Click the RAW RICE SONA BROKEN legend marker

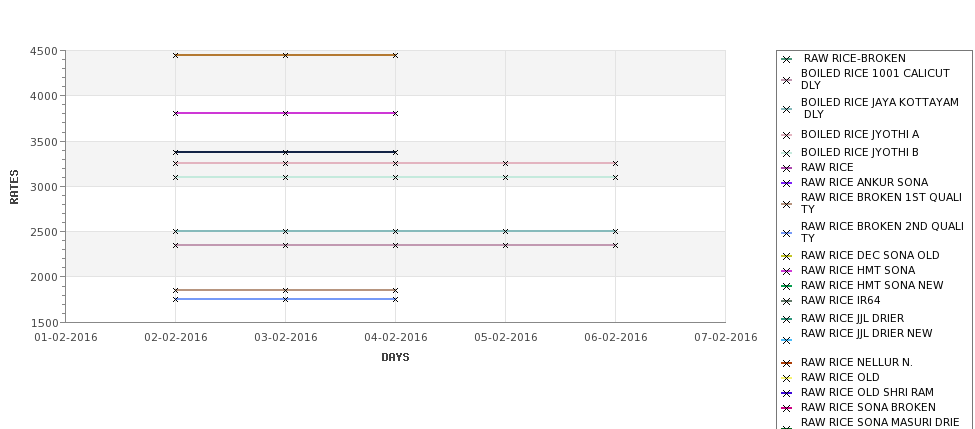coord(786,408)
